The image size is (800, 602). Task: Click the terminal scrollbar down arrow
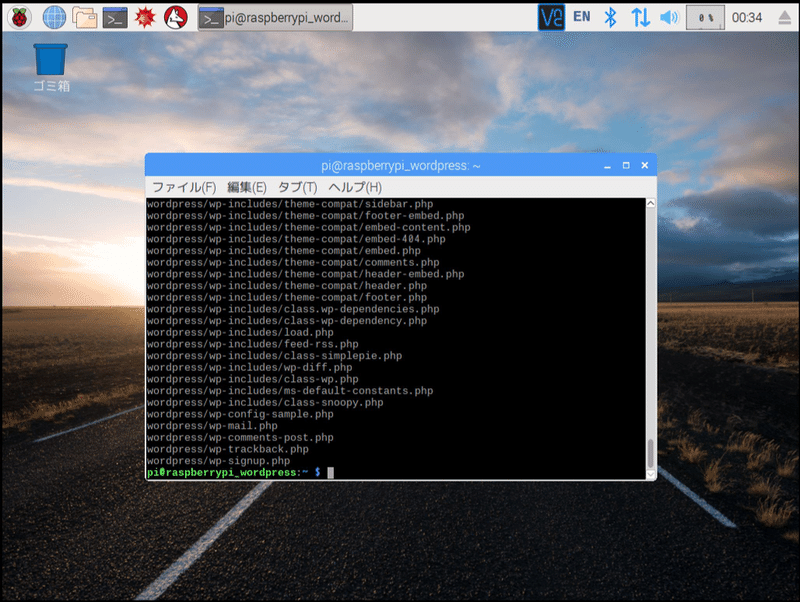tap(651, 474)
